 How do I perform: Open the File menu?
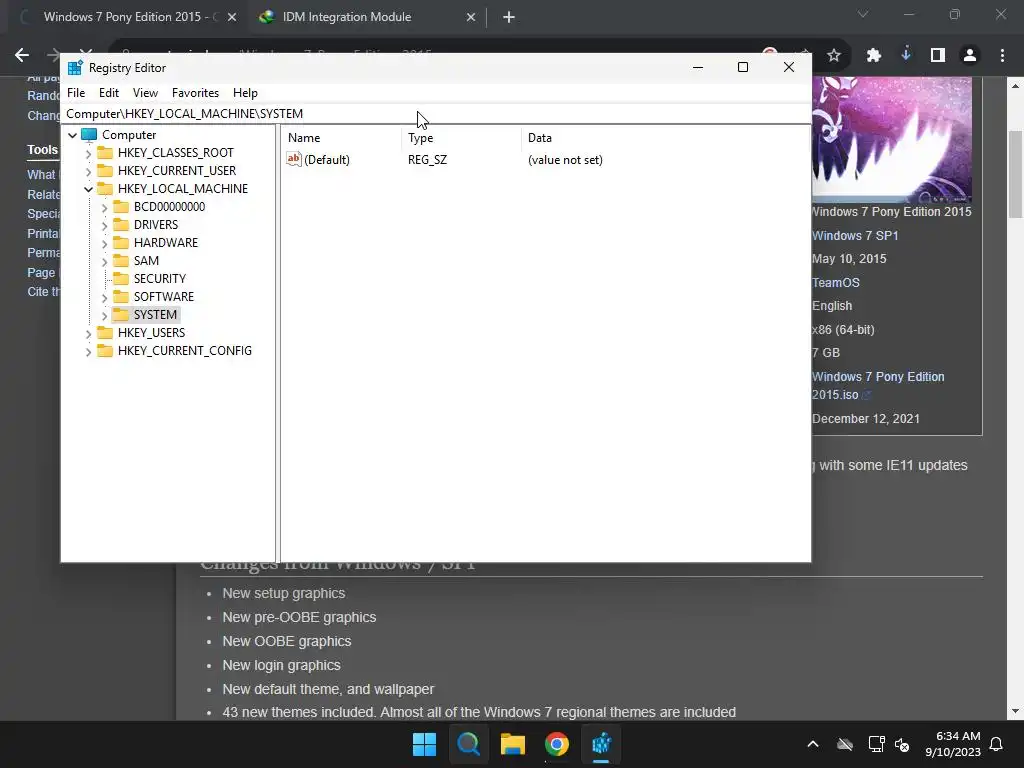(x=76, y=93)
